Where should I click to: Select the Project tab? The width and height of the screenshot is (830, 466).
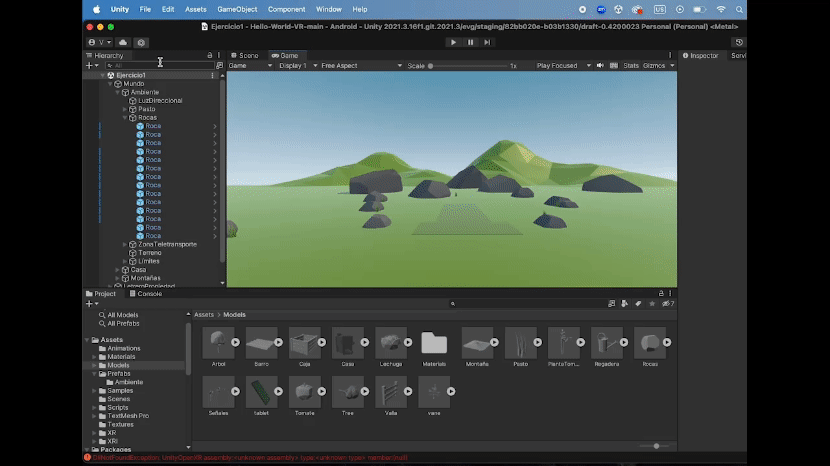coord(101,293)
